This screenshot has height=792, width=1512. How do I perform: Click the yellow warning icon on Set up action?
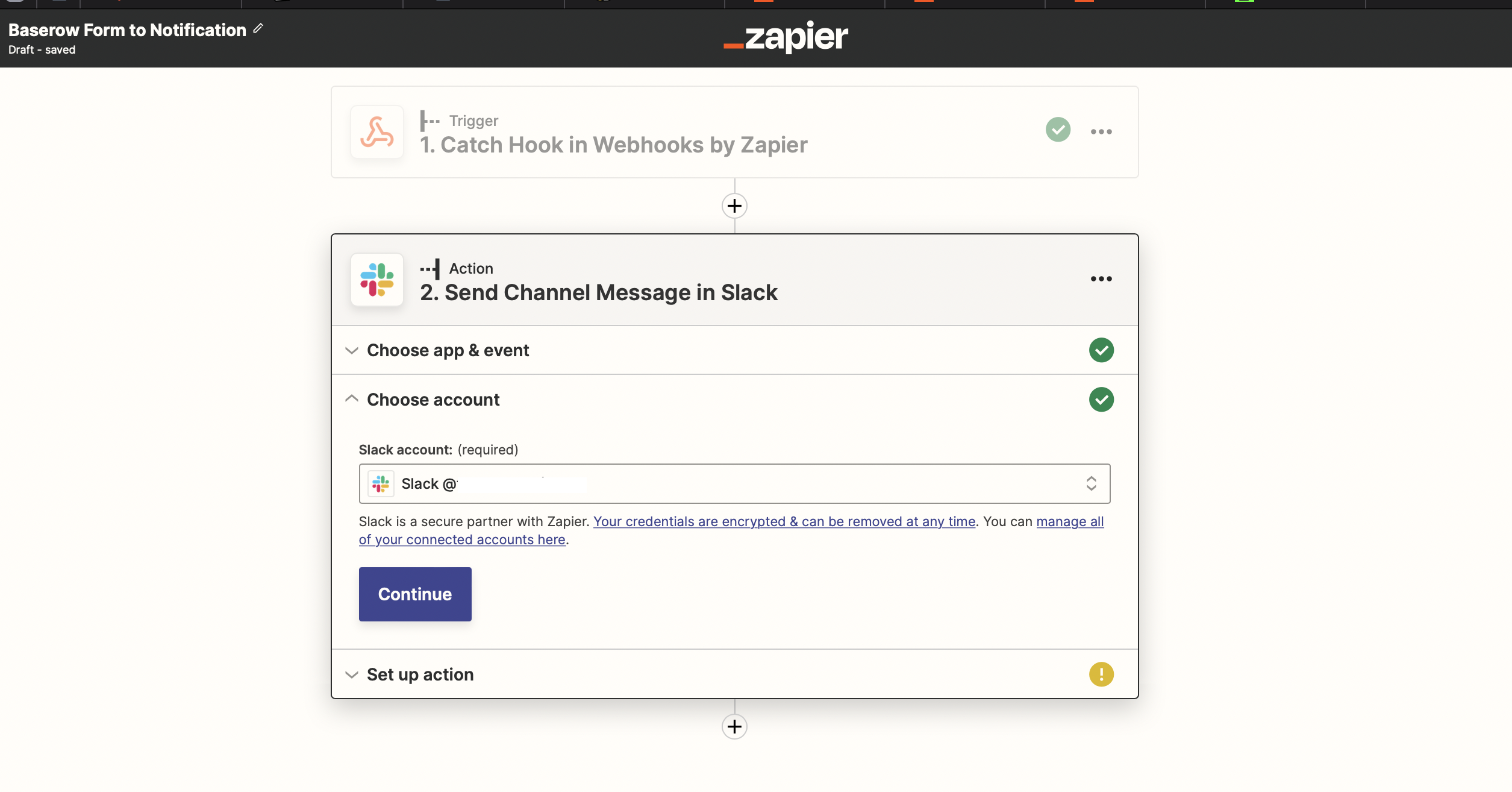[x=1101, y=674]
